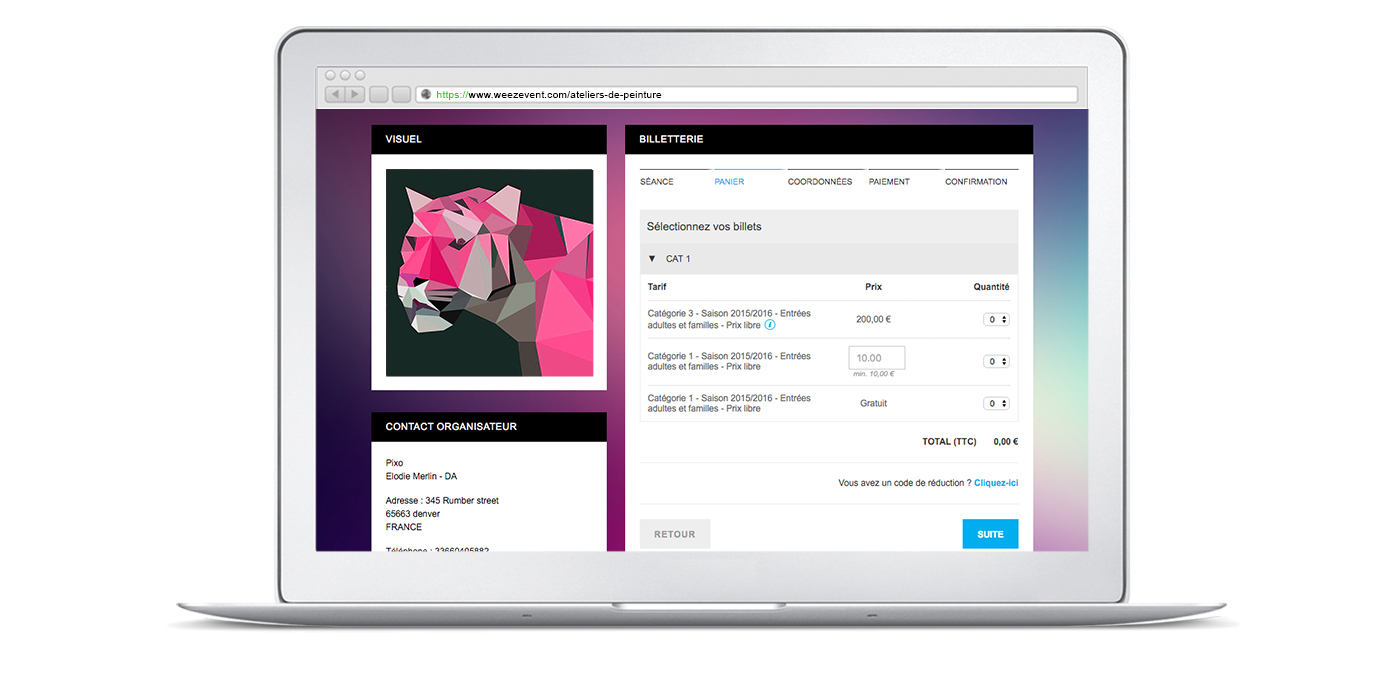Open the CONFIRMATION step tab
The image size is (1400, 673).
(x=976, y=182)
